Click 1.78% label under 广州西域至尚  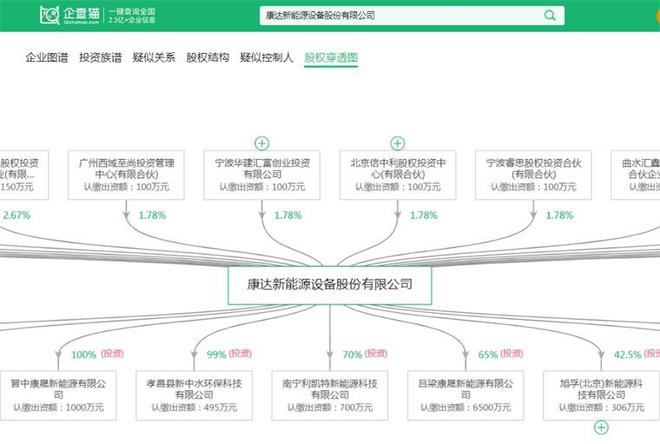[x=152, y=215]
